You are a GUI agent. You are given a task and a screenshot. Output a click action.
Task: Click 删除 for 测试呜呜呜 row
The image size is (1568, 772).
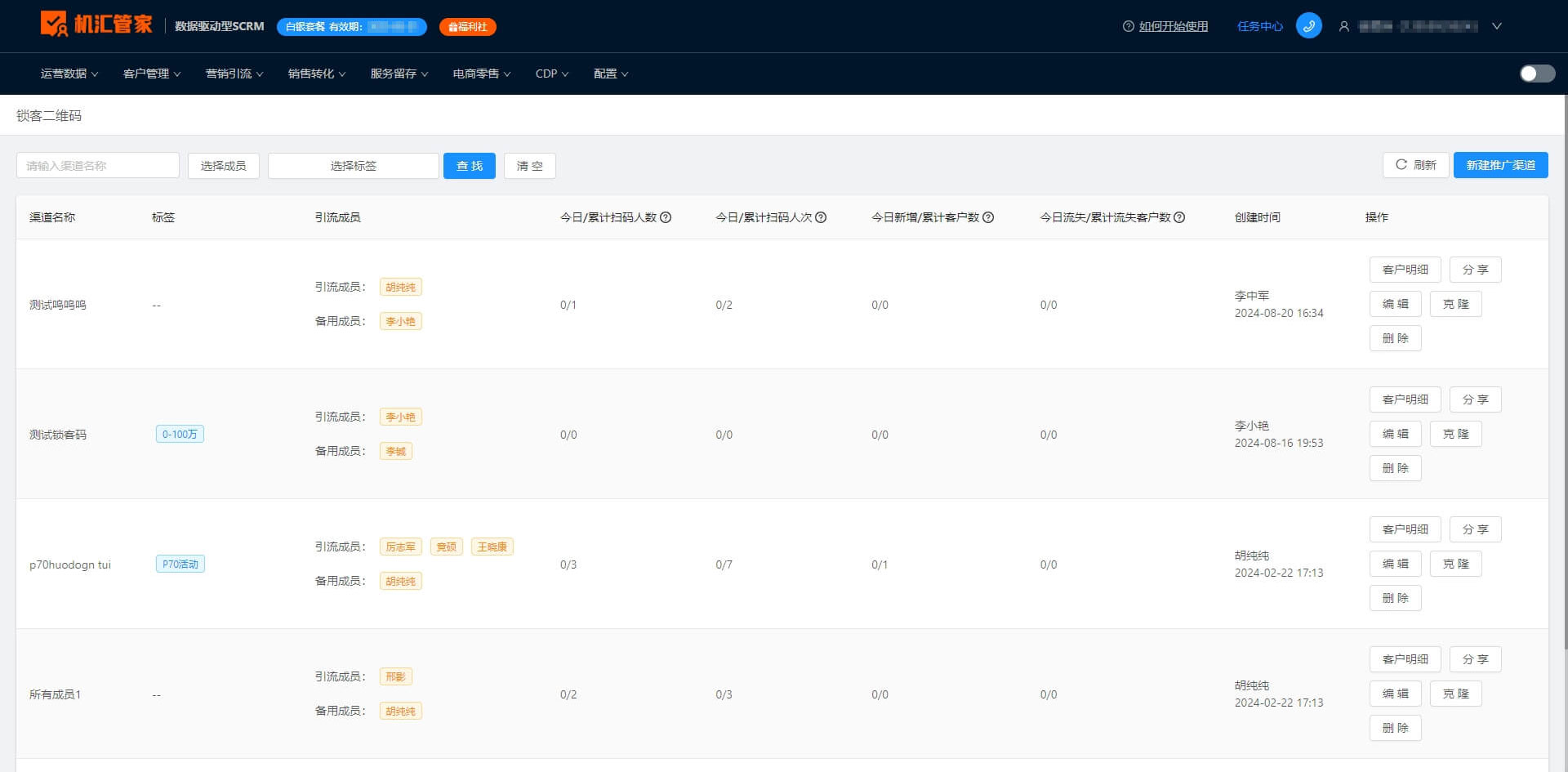coord(1396,338)
